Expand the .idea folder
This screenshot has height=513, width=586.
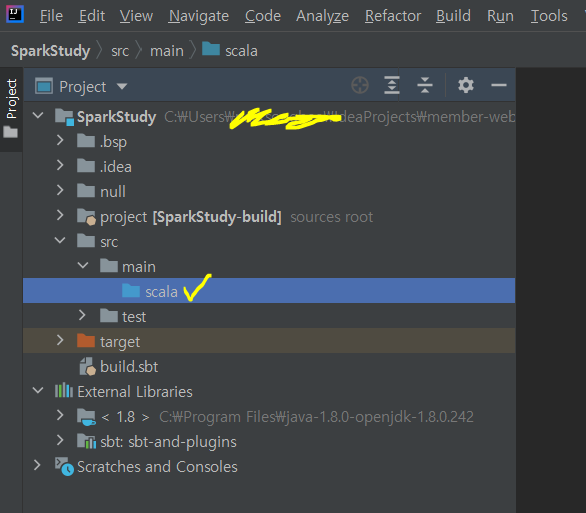[60, 166]
